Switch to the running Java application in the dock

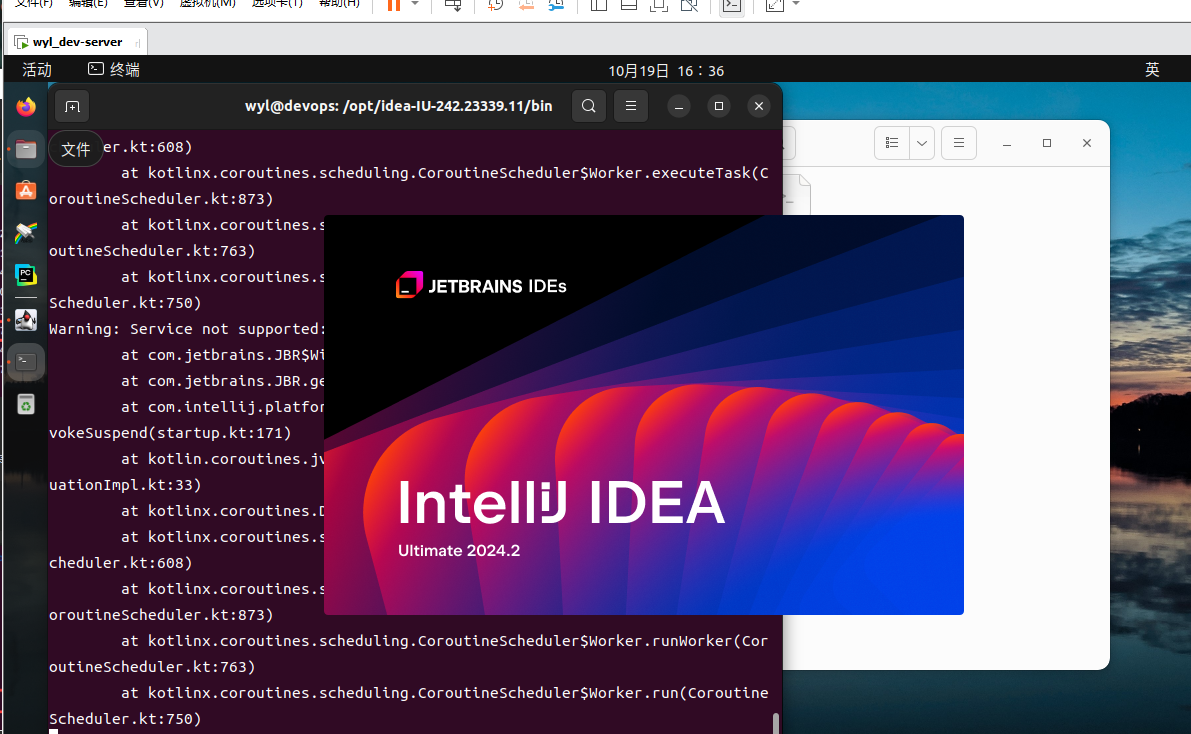pyautogui.click(x=24, y=319)
